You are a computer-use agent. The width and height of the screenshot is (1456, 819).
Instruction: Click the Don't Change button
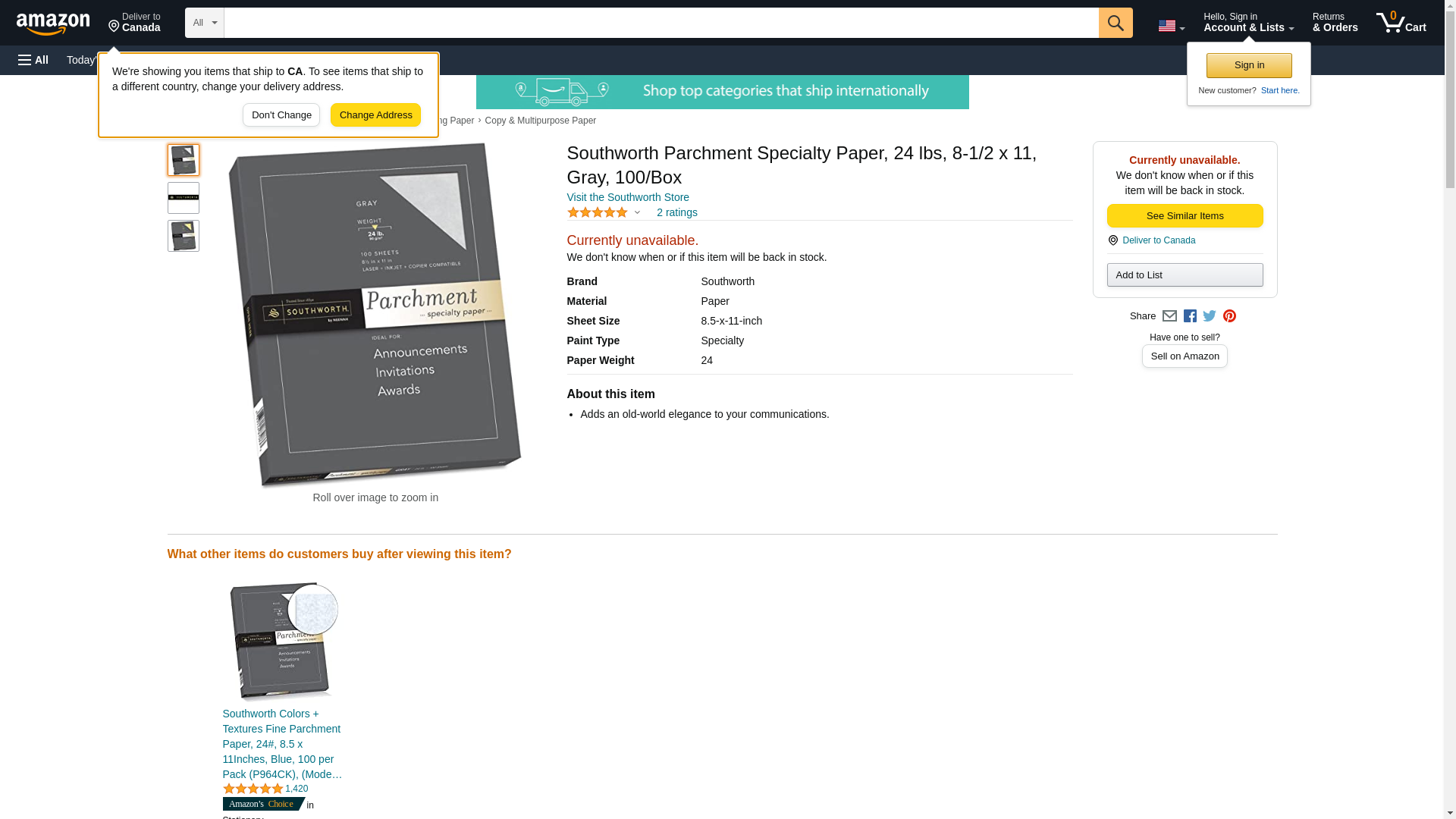click(x=281, y=115)
